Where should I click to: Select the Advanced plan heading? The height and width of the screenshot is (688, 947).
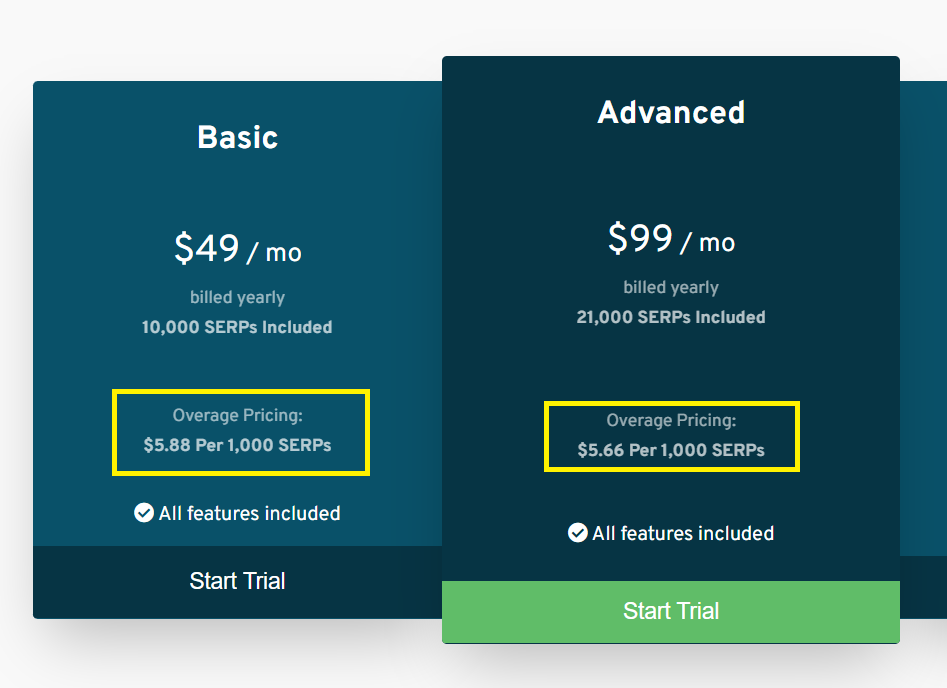click(671, 112)
